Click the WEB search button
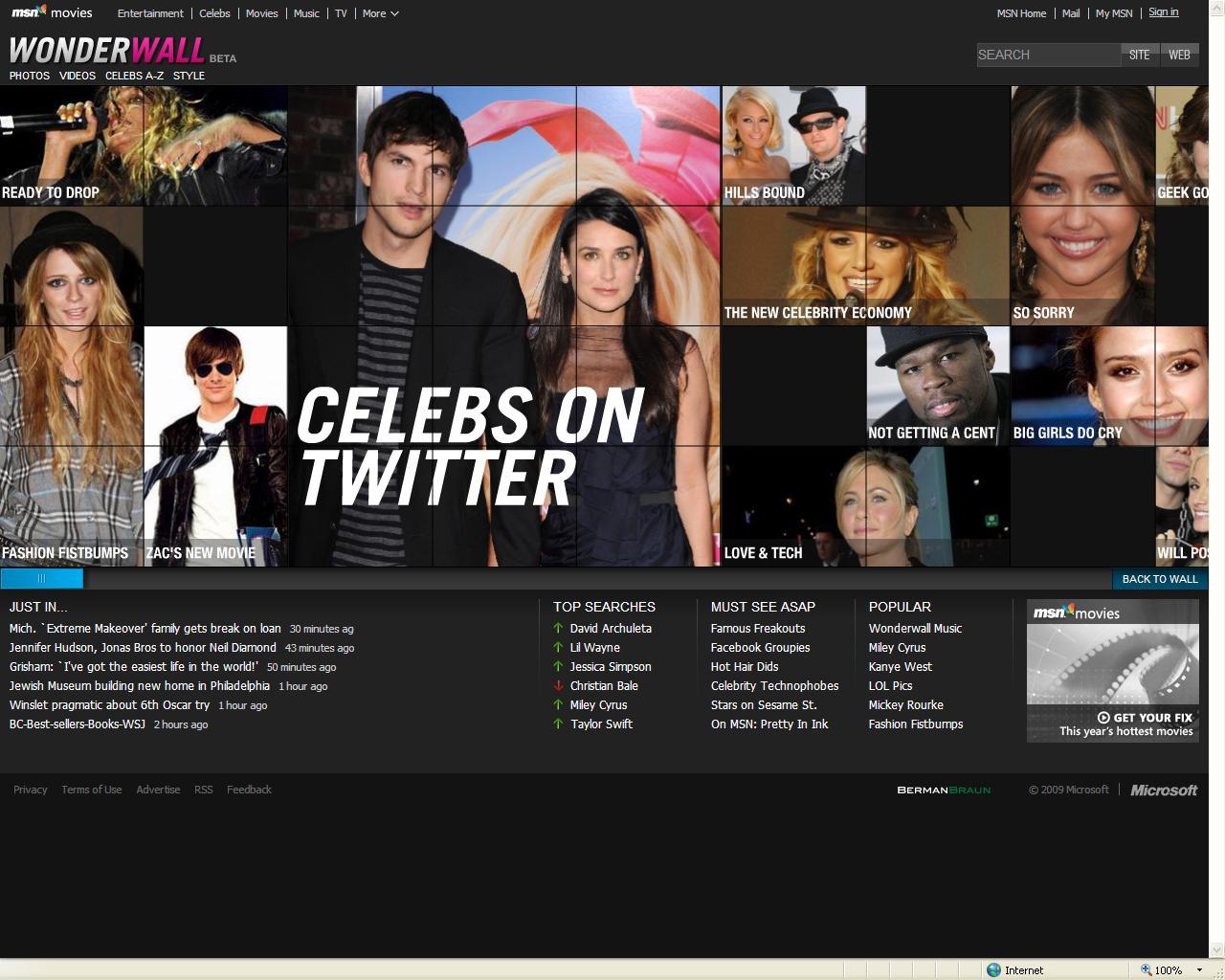Screen dimensions: 1225x980 coord(1179,55)
